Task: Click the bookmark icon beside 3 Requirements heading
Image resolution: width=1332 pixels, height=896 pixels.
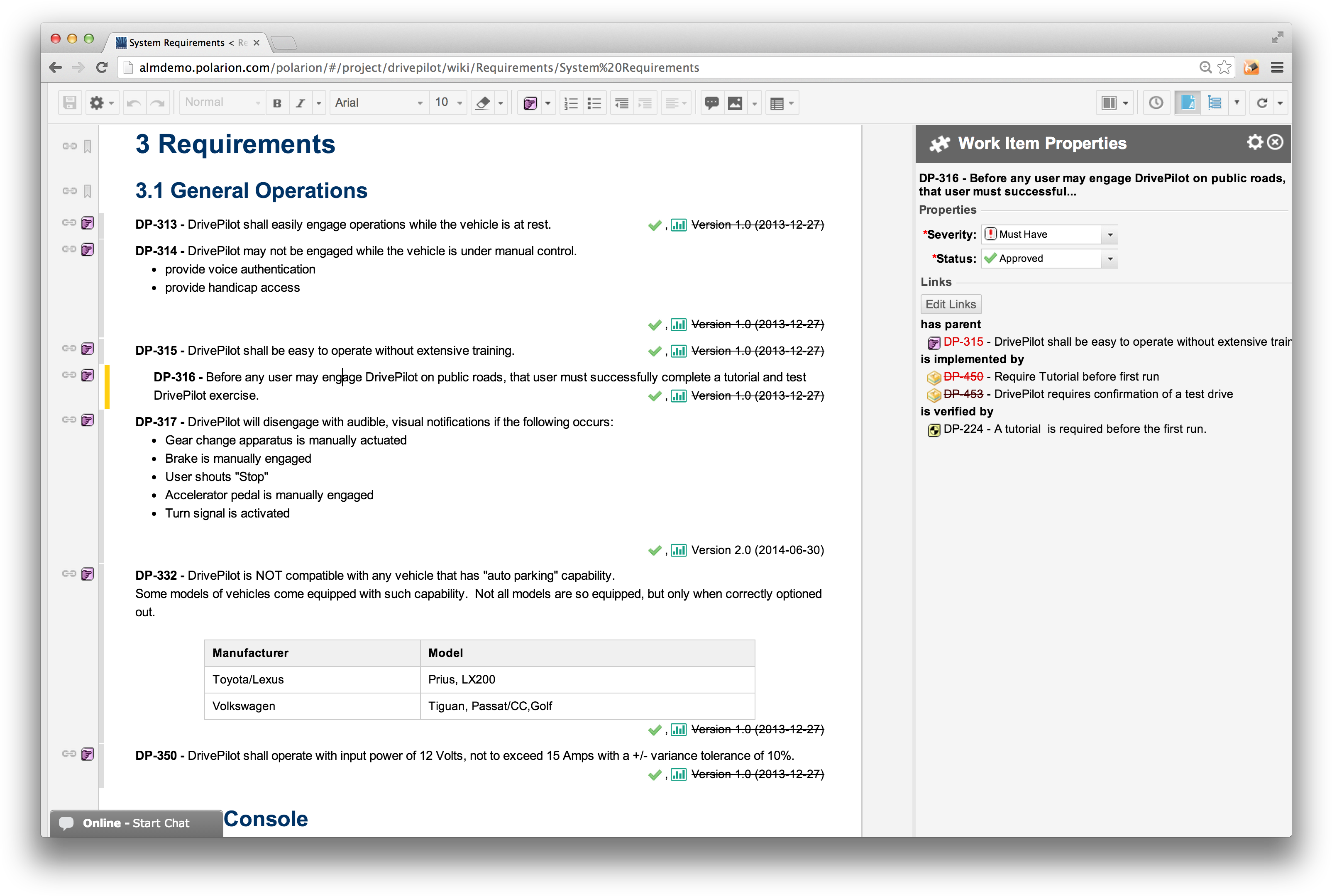Action: click(x=88, y=146)
